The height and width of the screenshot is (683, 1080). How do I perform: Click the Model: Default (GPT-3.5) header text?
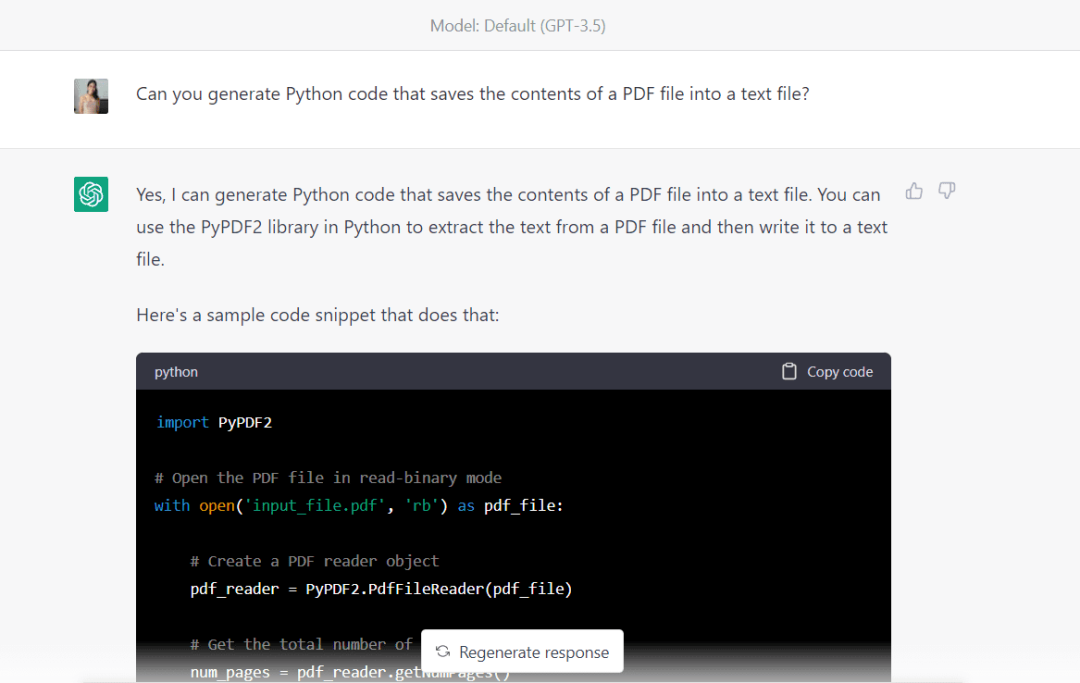tap(517, 26)
